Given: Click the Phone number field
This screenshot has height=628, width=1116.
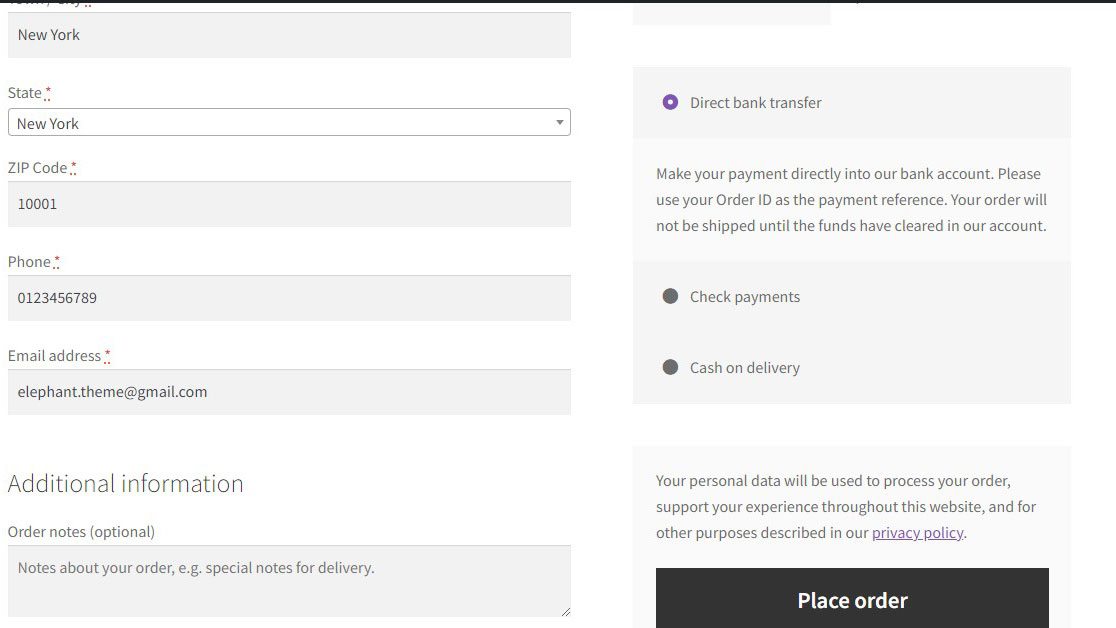Looking at the screenshot, I should pyautogui.click(x=289, y=298).
